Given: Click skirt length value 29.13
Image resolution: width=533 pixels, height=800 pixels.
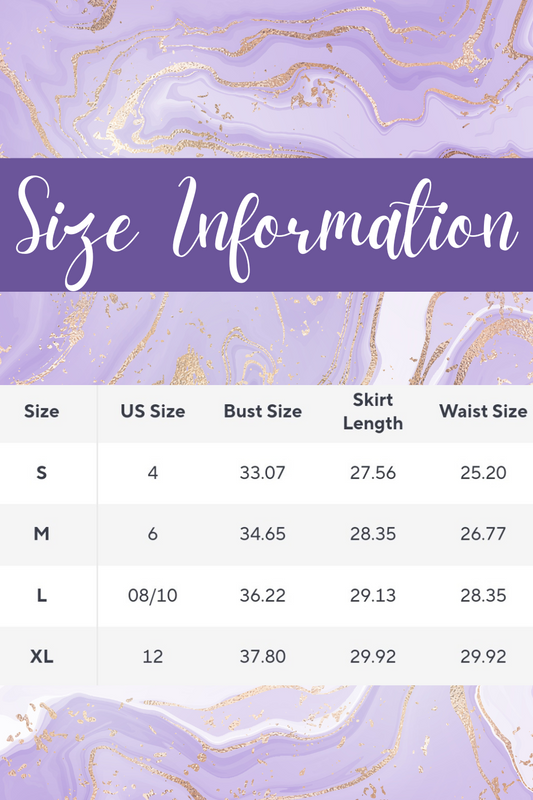Looking at the screenshot, I should [373, 595].
